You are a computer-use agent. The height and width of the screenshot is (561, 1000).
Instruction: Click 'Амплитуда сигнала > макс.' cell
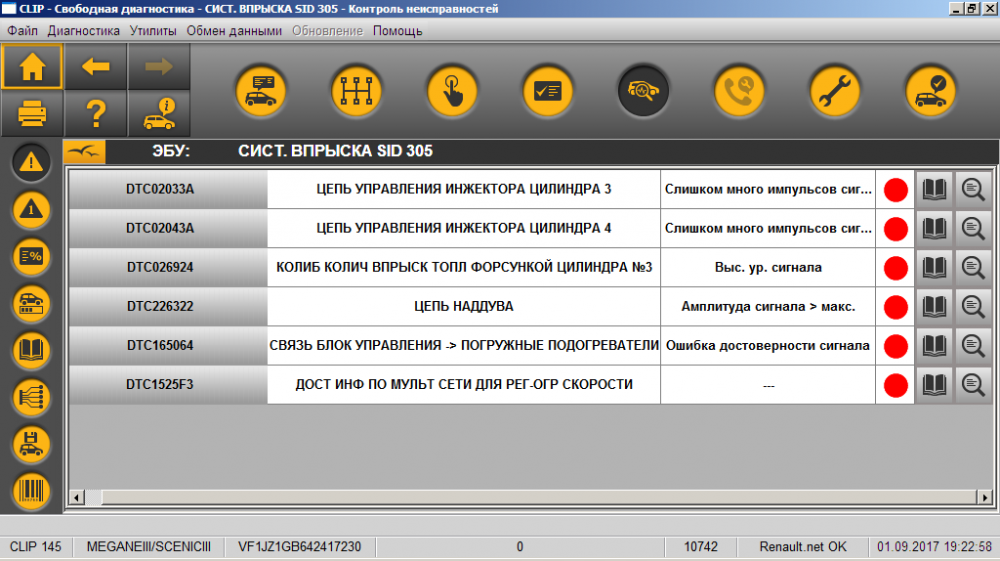[x=768, y=307]
